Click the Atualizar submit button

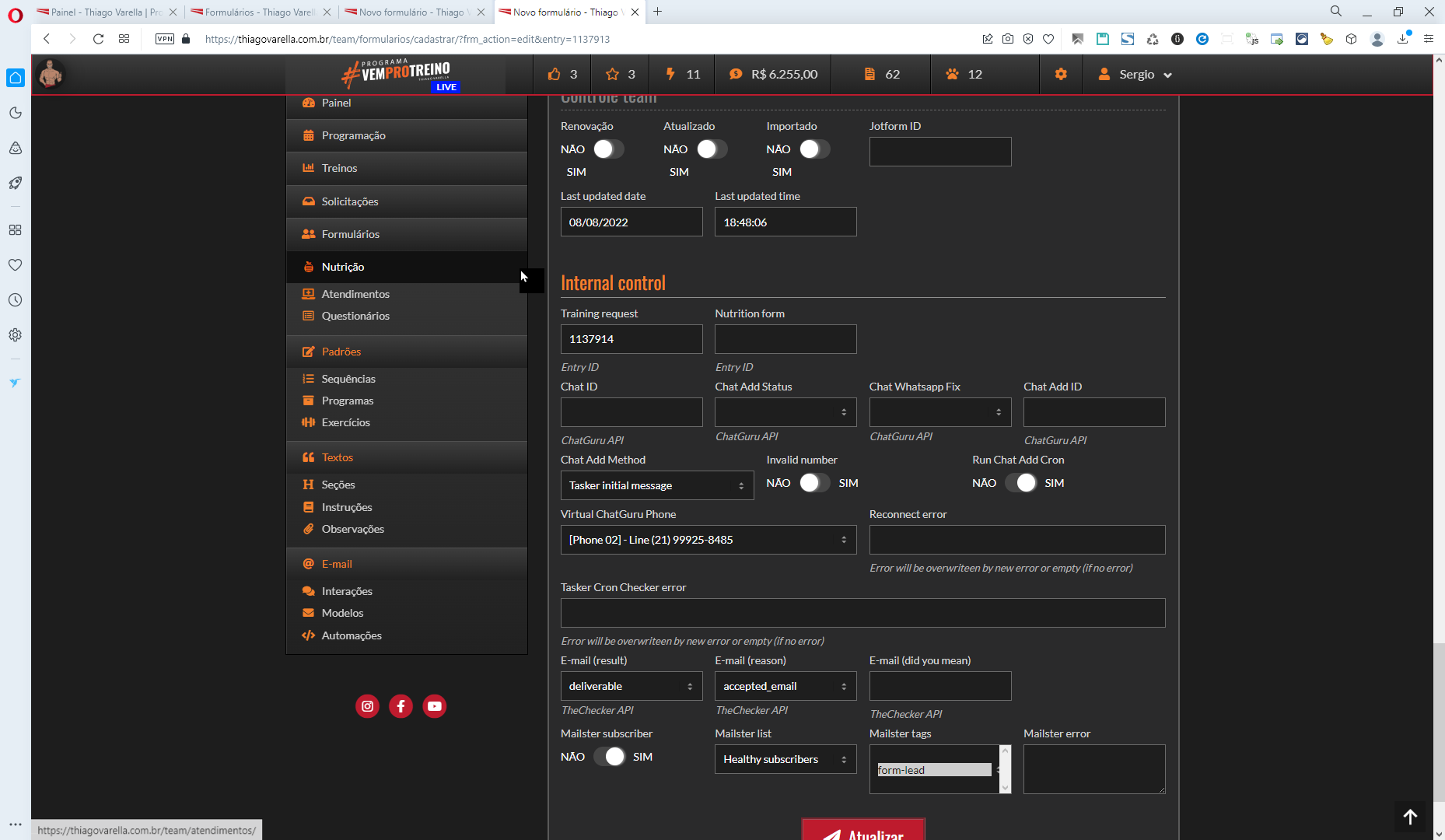(863, 832)
